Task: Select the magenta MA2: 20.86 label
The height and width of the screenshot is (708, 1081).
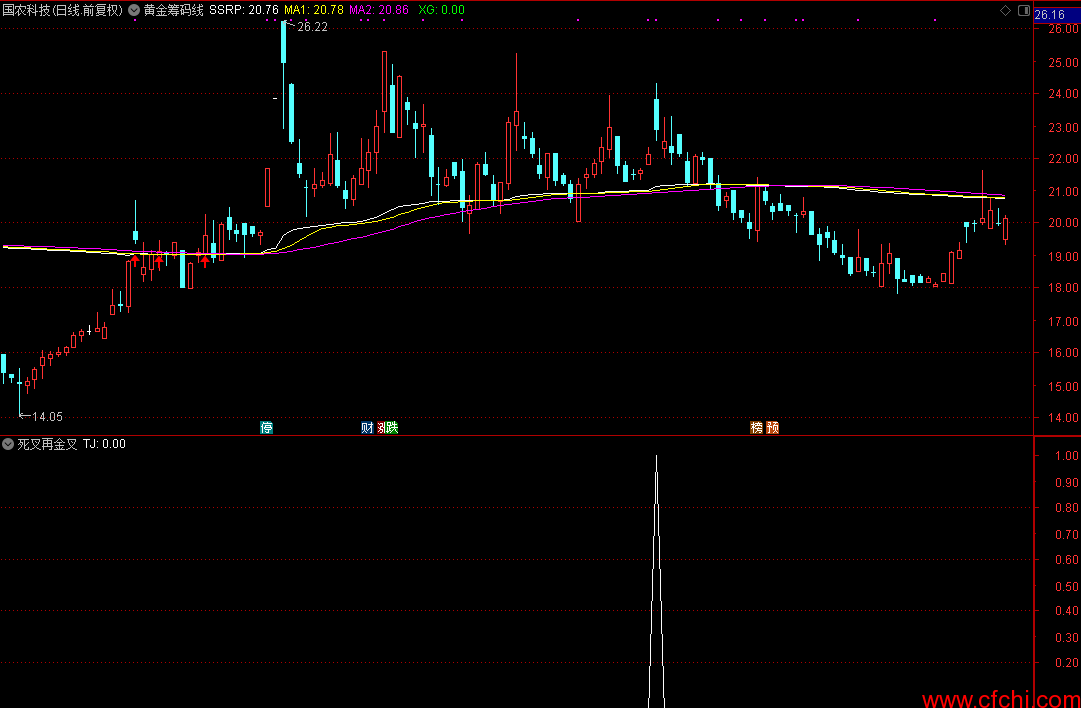Action: click(x=378, y=10)
